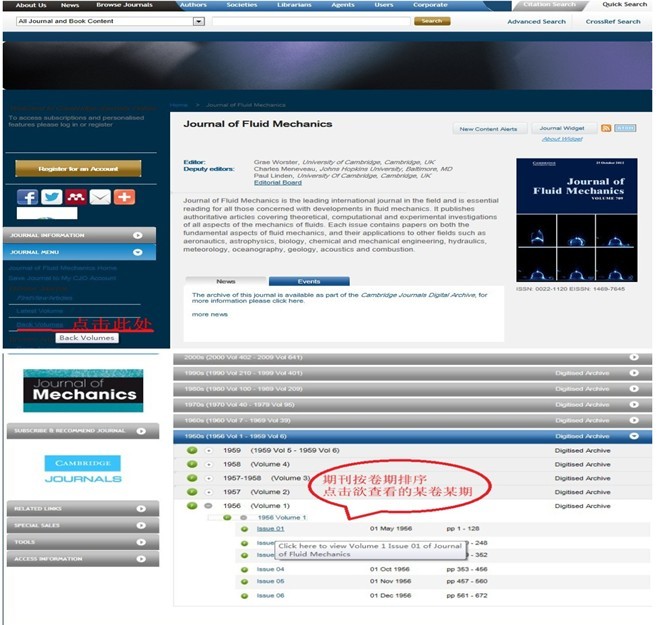
Task: Click Register for an Account button
Action: point(78,168)
